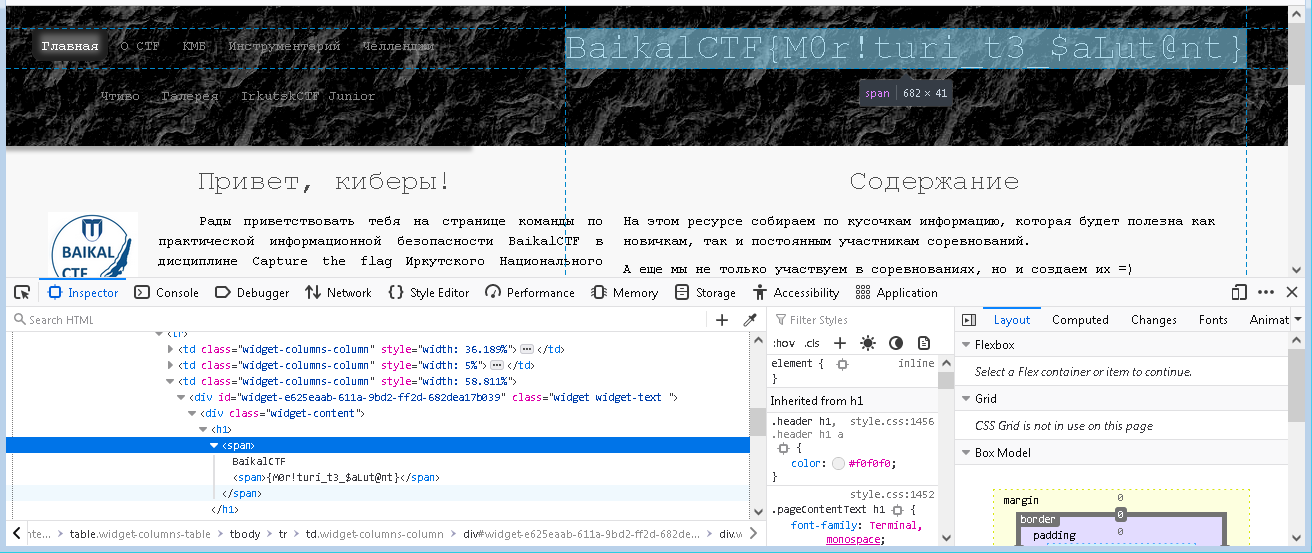Collapse the Flexbox section
This screenshot has width=1312, height=553.
tap(966, 345)
